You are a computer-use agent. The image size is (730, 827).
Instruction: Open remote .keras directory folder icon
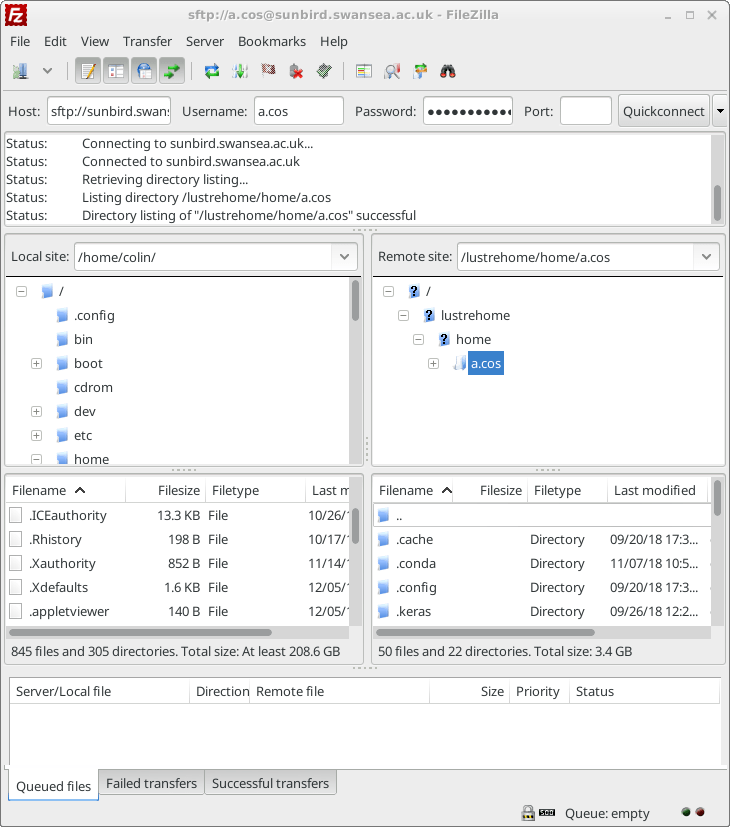(383, 611)
